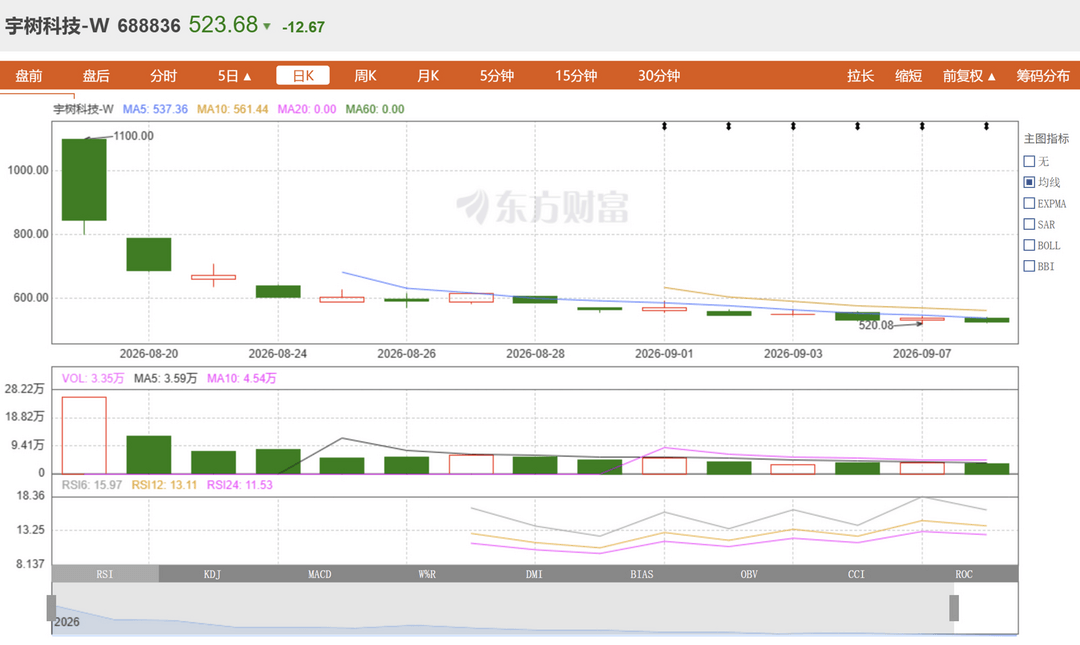Click the RSI12: 13.11 label
The height and width of the screenshot is (645, 1080).
(x=164, y=485)
